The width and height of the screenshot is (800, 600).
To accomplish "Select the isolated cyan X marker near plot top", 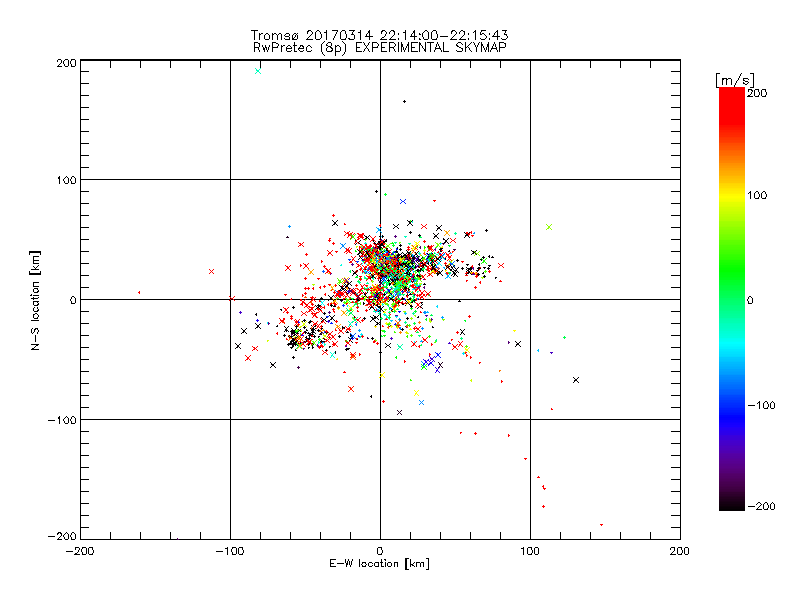I will [258, 71].
